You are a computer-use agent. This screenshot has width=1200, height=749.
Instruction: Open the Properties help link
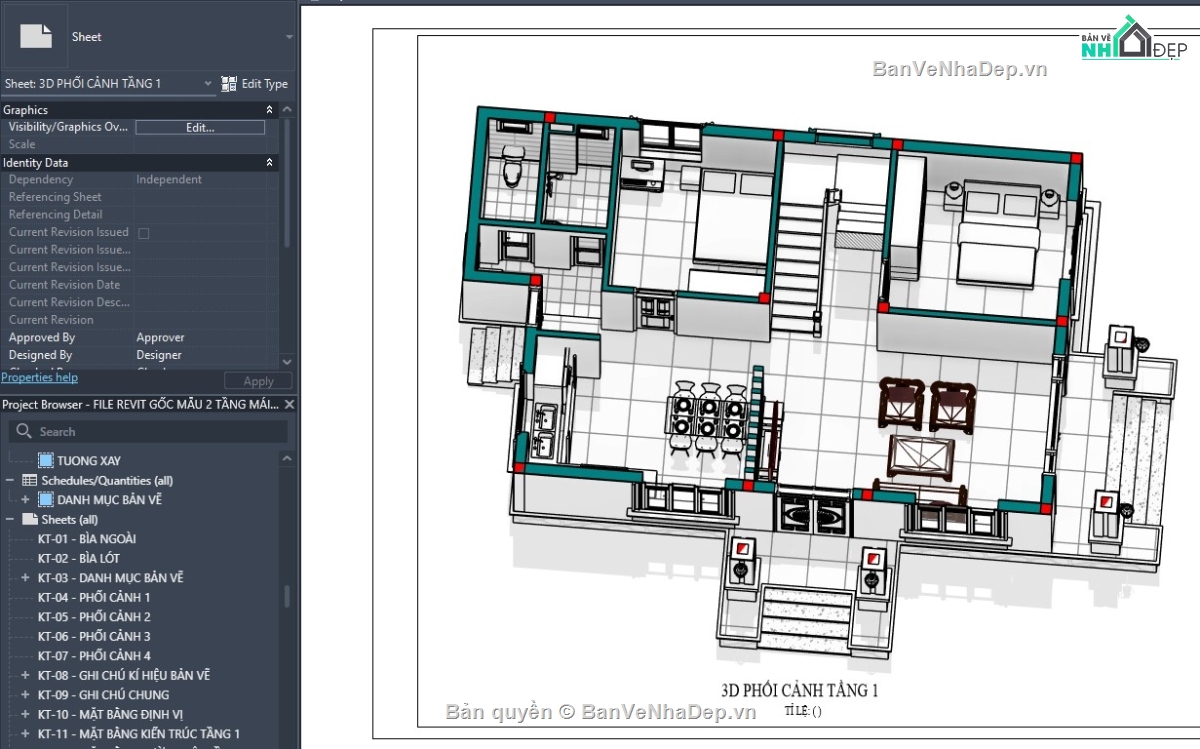(x=39, y=378)
